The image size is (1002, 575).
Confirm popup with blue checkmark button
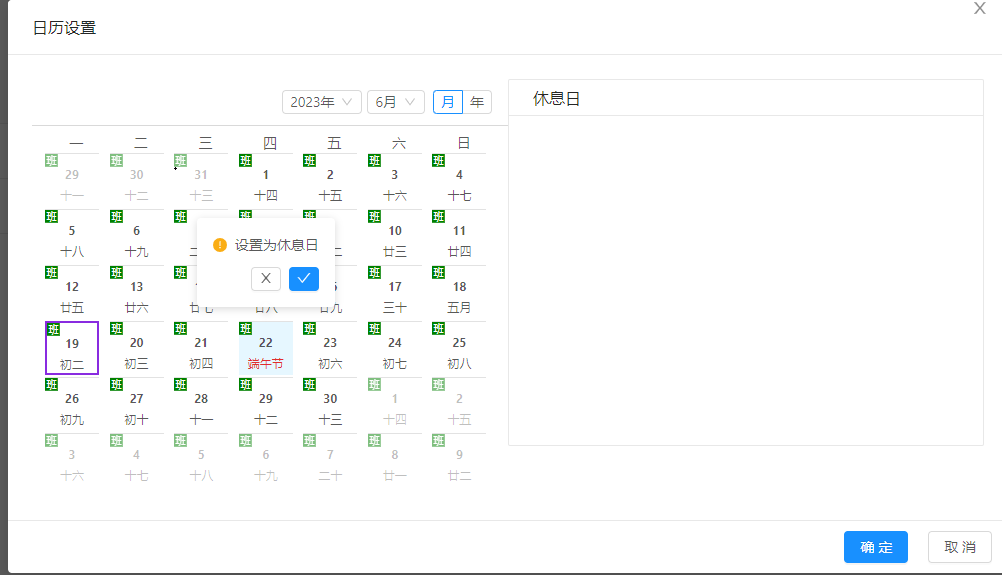pos(304,278)
